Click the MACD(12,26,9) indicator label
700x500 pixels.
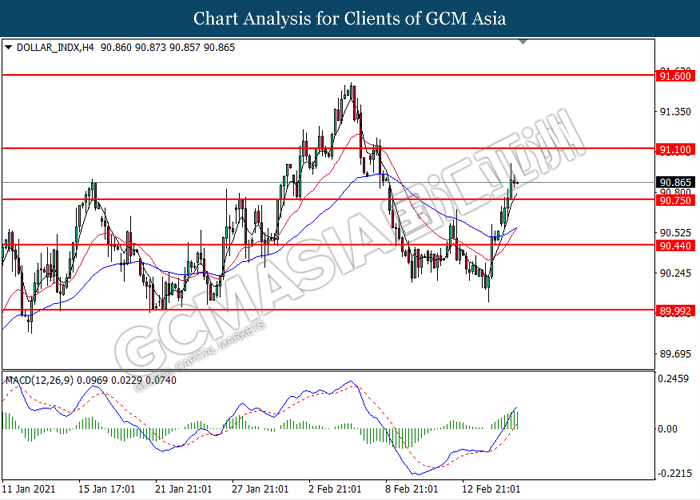39,380
